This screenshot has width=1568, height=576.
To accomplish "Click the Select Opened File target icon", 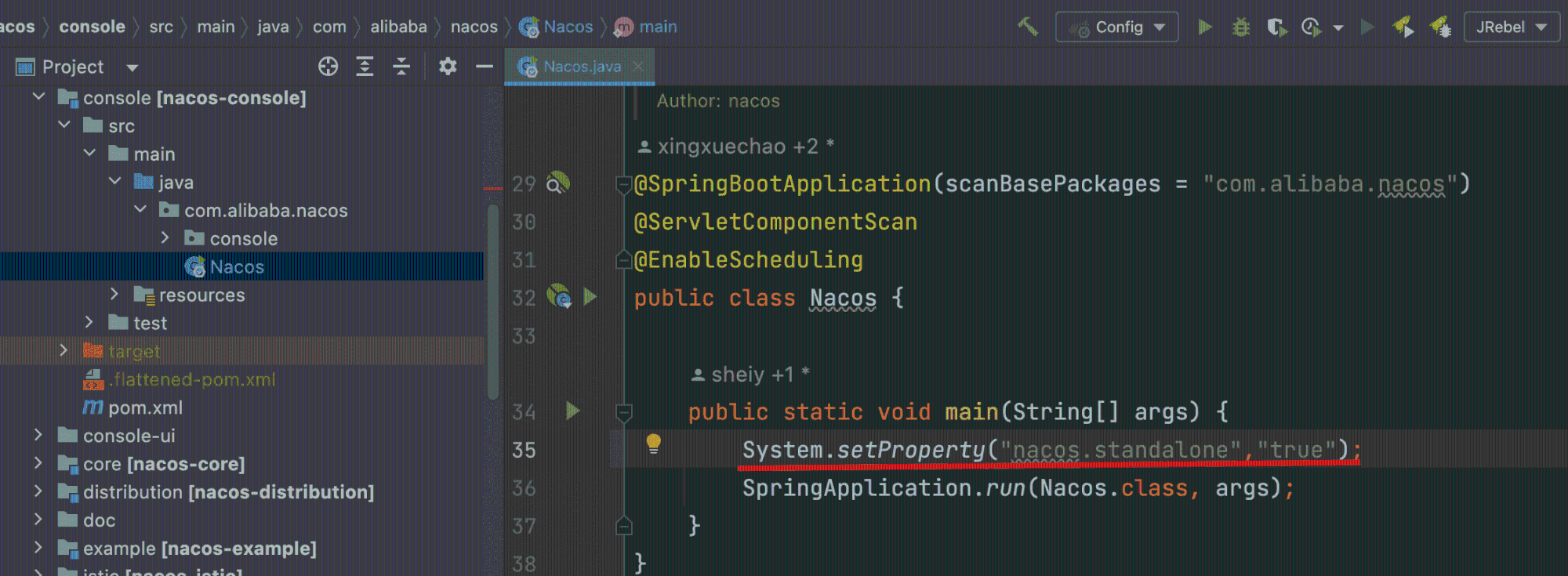I will tap(328, 67).
